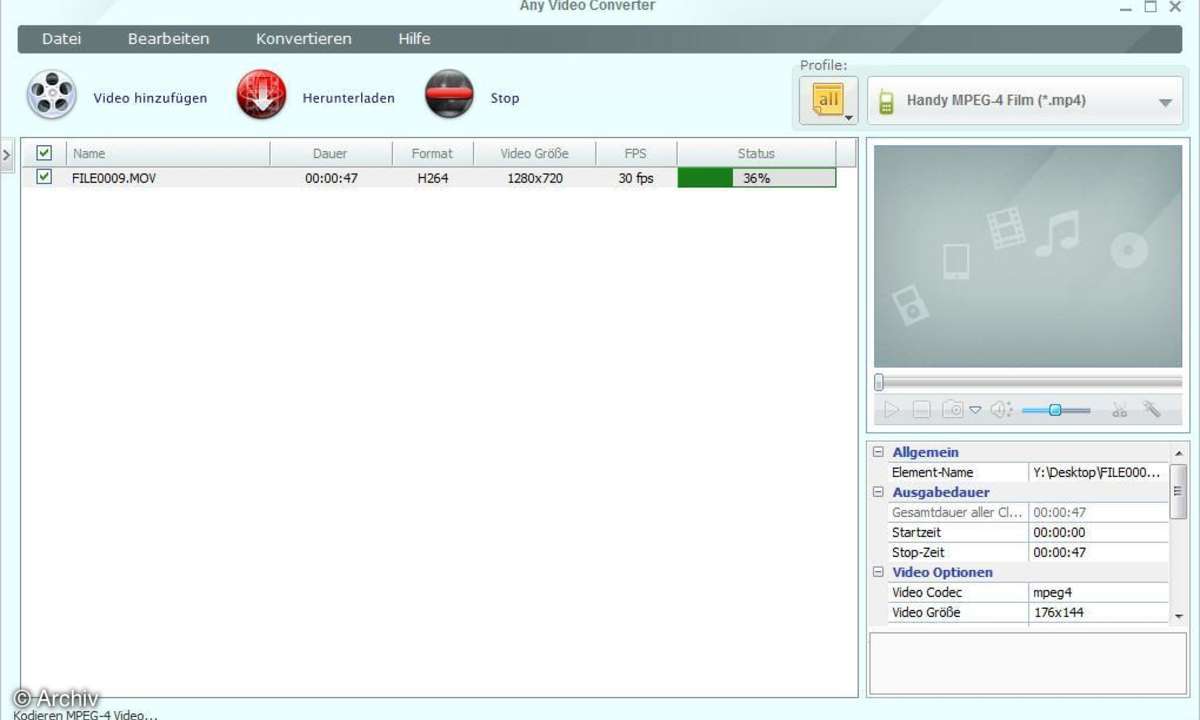Click the 00:00:47 duration in the FILE0009.MOV row
This screenshot has height=720, width=1200.
coord(331,178)
